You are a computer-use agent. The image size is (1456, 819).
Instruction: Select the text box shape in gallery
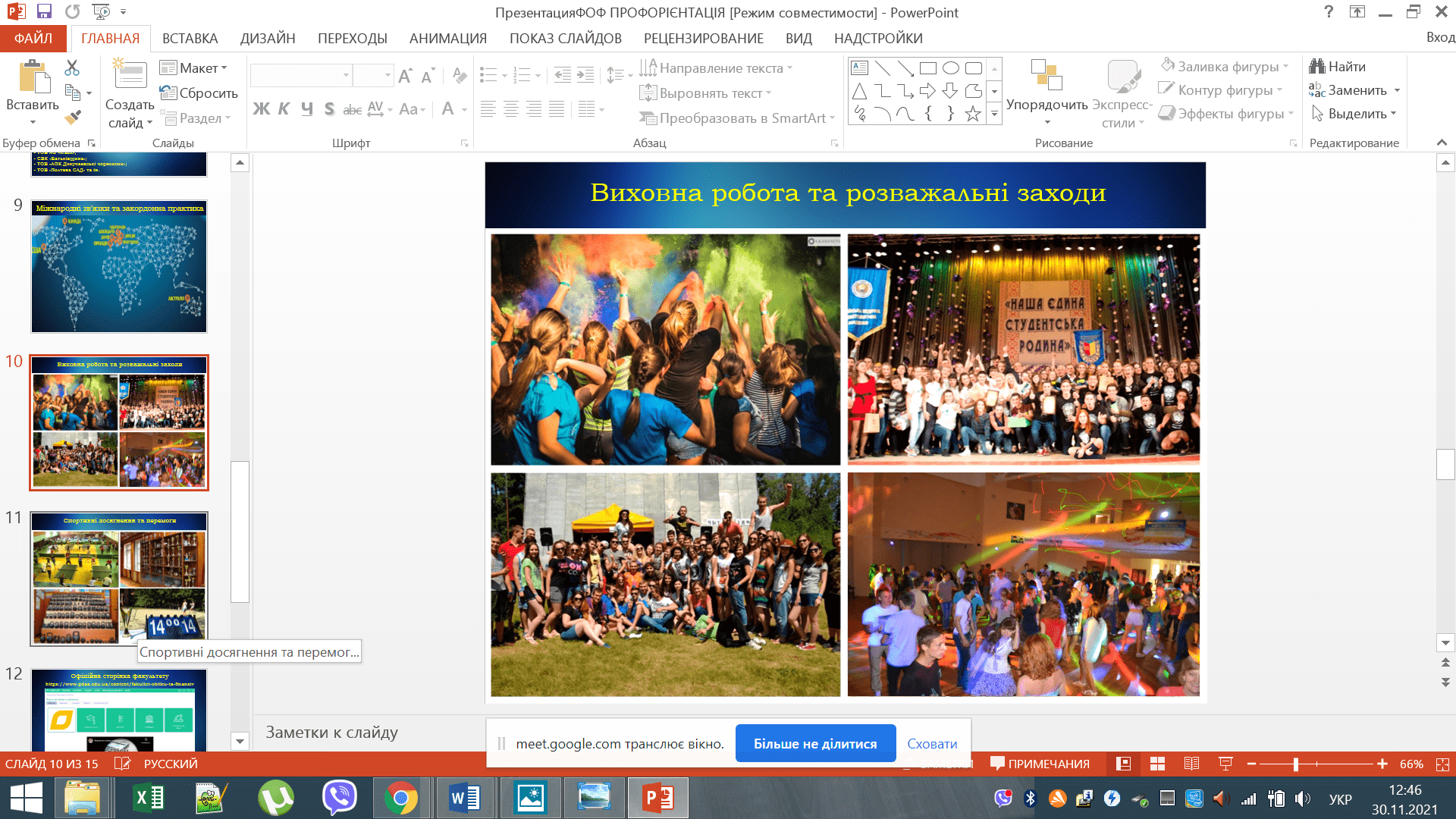coord(859,67)
